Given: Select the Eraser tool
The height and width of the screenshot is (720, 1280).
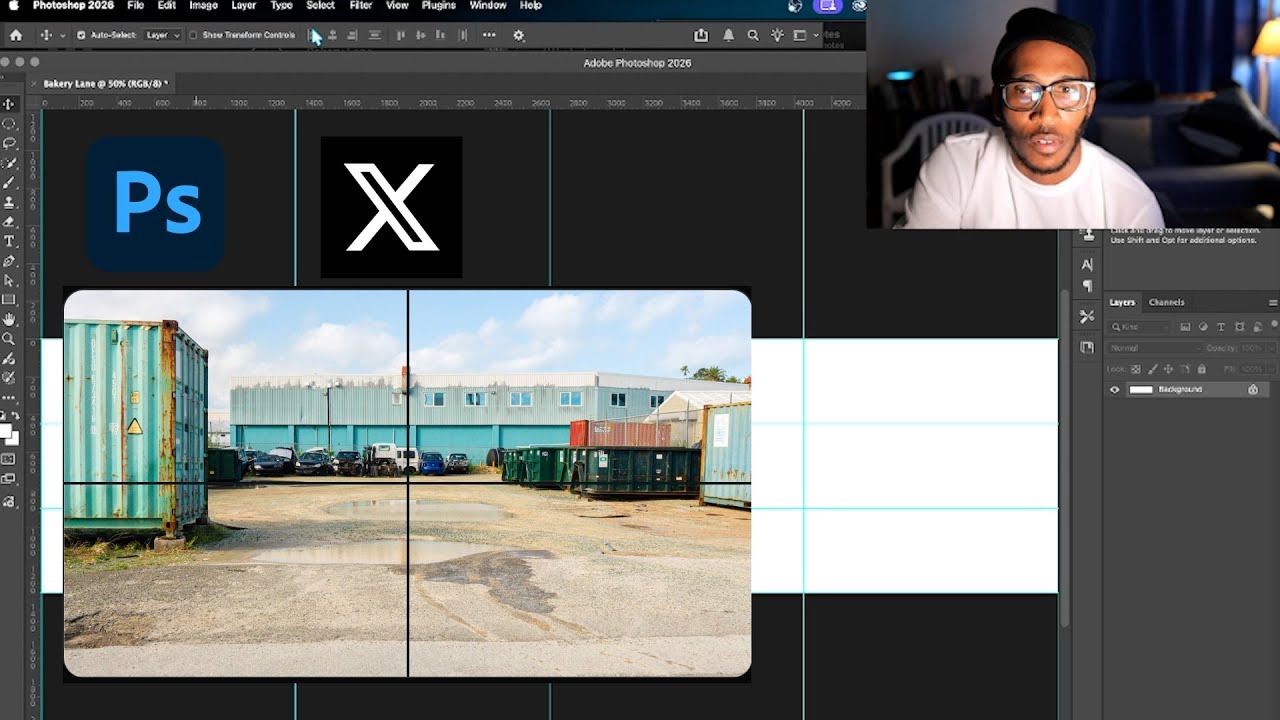Looking at the screenshot, I should (9, 221).
